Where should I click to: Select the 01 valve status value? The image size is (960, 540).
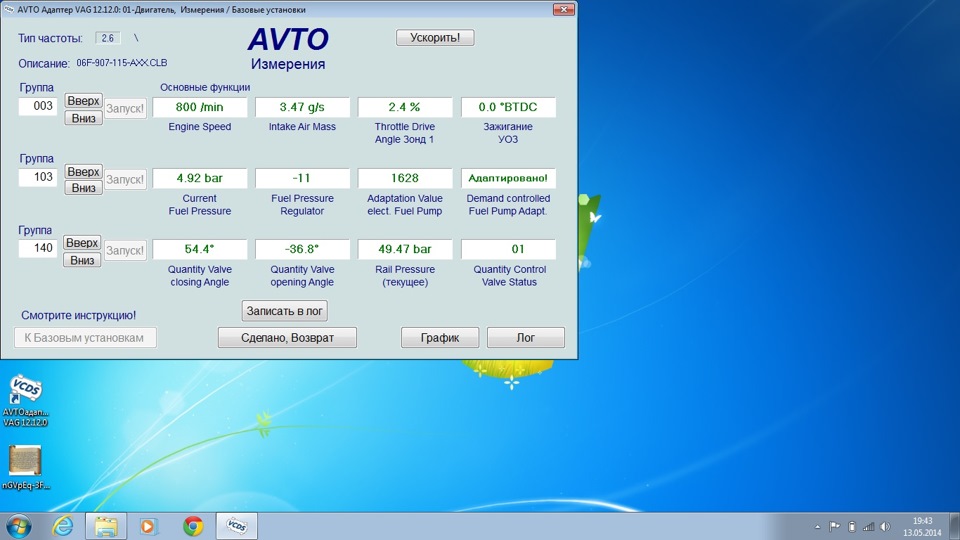click(x=508, y=249)
